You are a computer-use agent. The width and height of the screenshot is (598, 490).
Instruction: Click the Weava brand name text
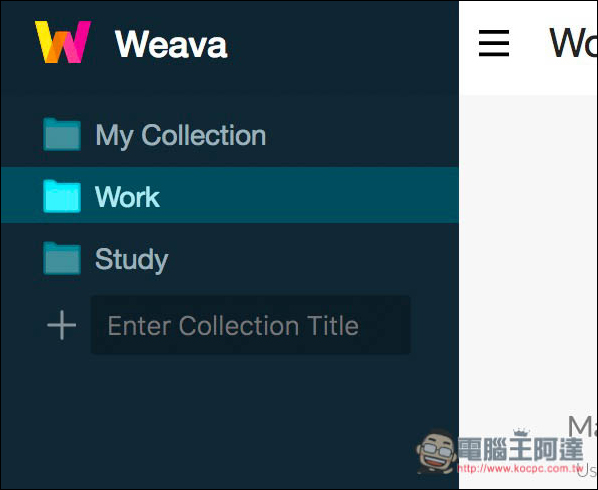171,45
